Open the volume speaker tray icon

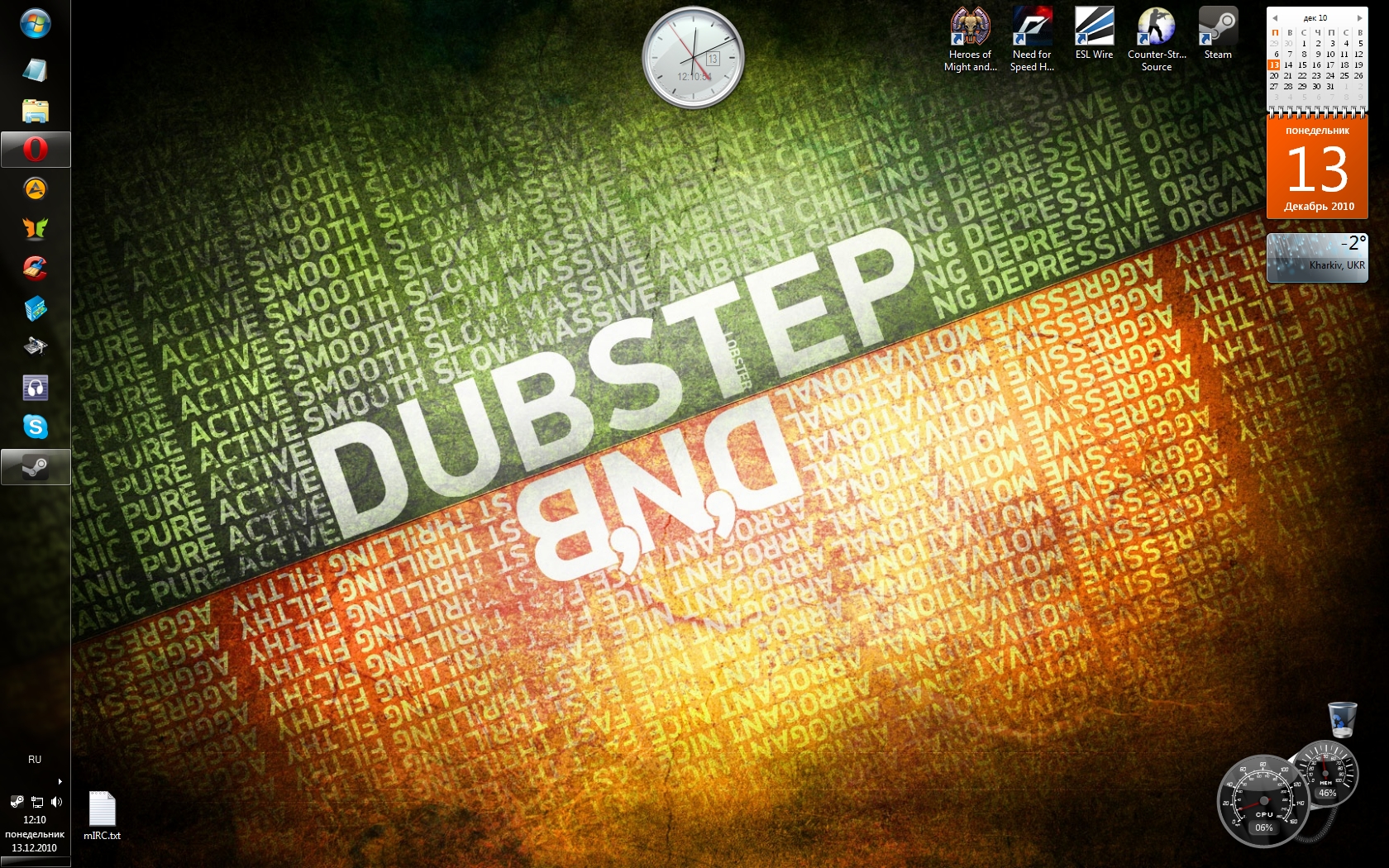(56, 802)
